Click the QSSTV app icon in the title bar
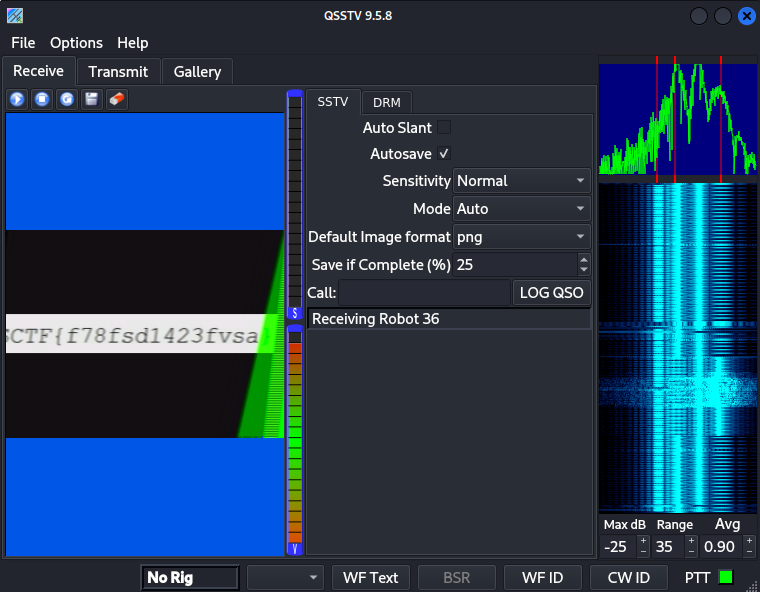The height and width of the screenshot is (592, 760). point(15,16)
